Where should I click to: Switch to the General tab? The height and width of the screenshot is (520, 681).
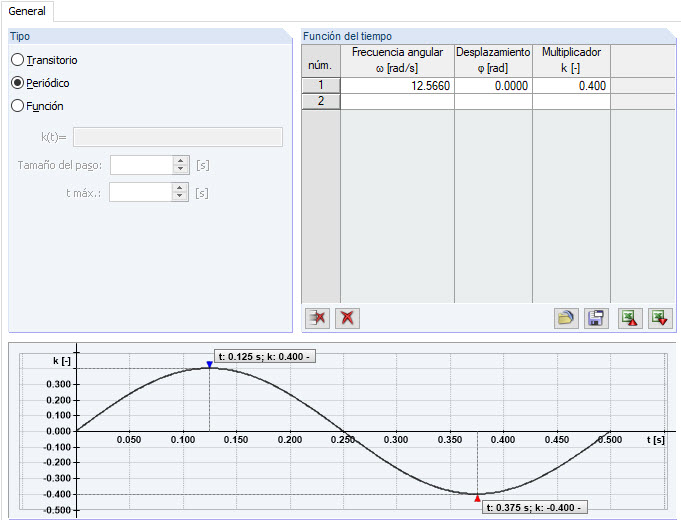coord(27,11)
